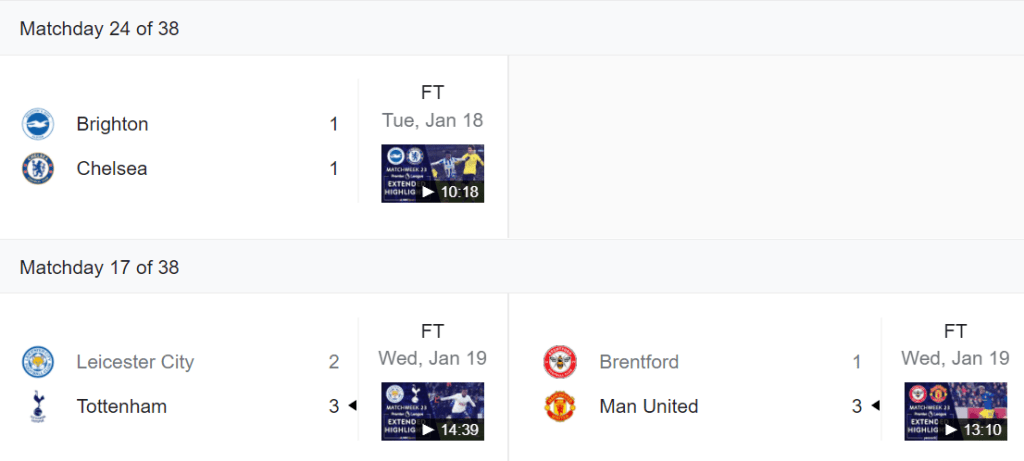Click the Brighton club crest

coord(38,124)
